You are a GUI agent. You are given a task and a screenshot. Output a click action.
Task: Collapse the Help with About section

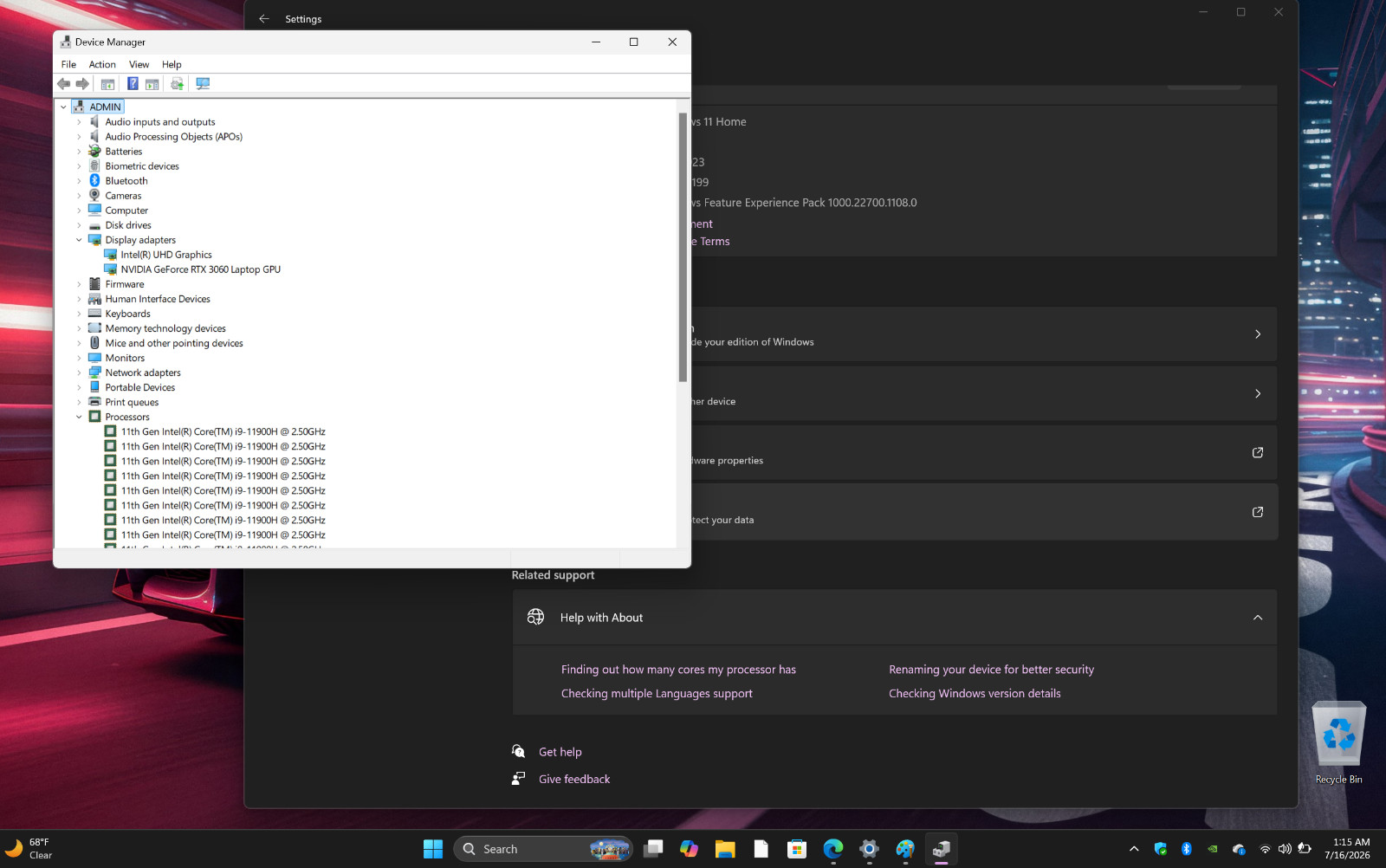tap(1257, 618)
